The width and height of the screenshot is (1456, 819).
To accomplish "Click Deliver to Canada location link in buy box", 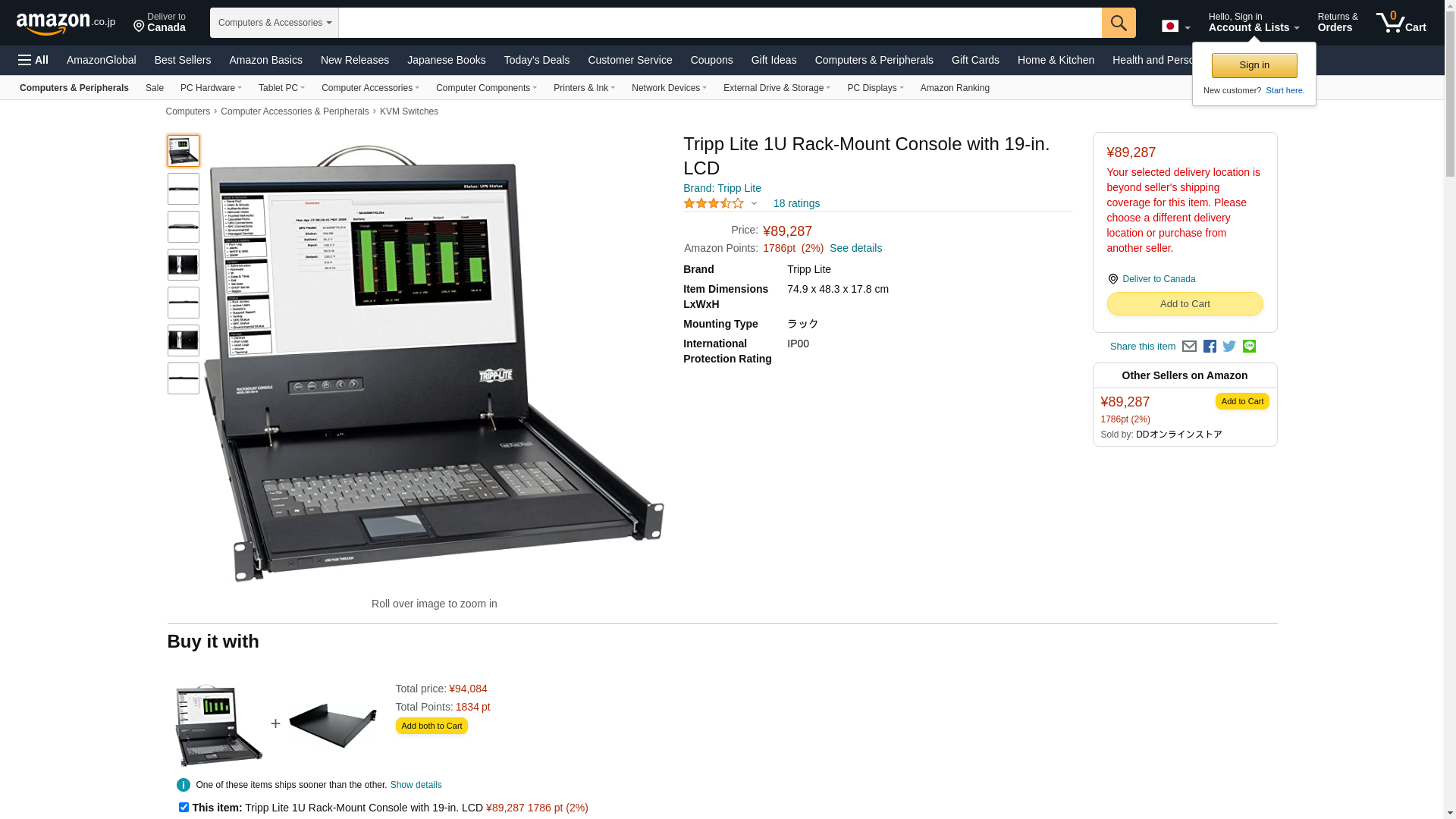I will click(x=1158, y=279).
